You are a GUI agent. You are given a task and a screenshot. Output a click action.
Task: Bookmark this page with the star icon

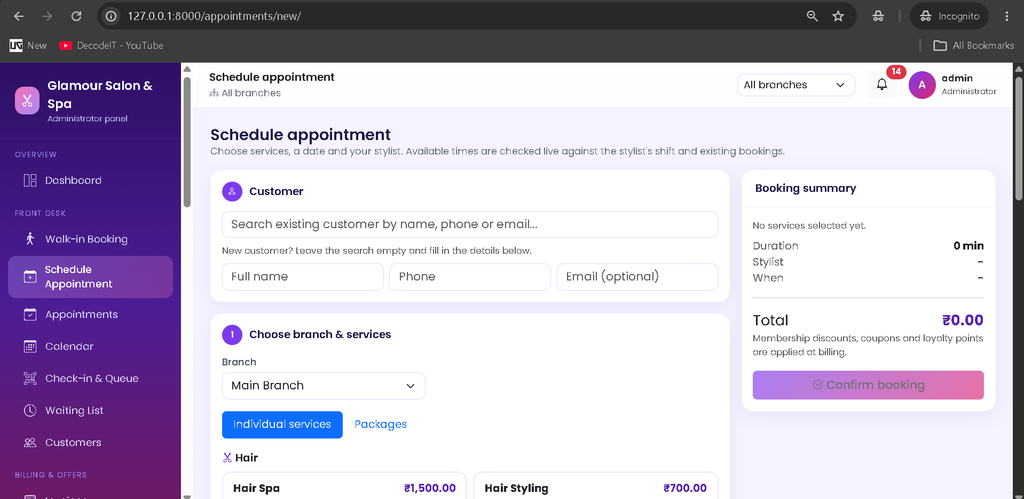[839, 16]
